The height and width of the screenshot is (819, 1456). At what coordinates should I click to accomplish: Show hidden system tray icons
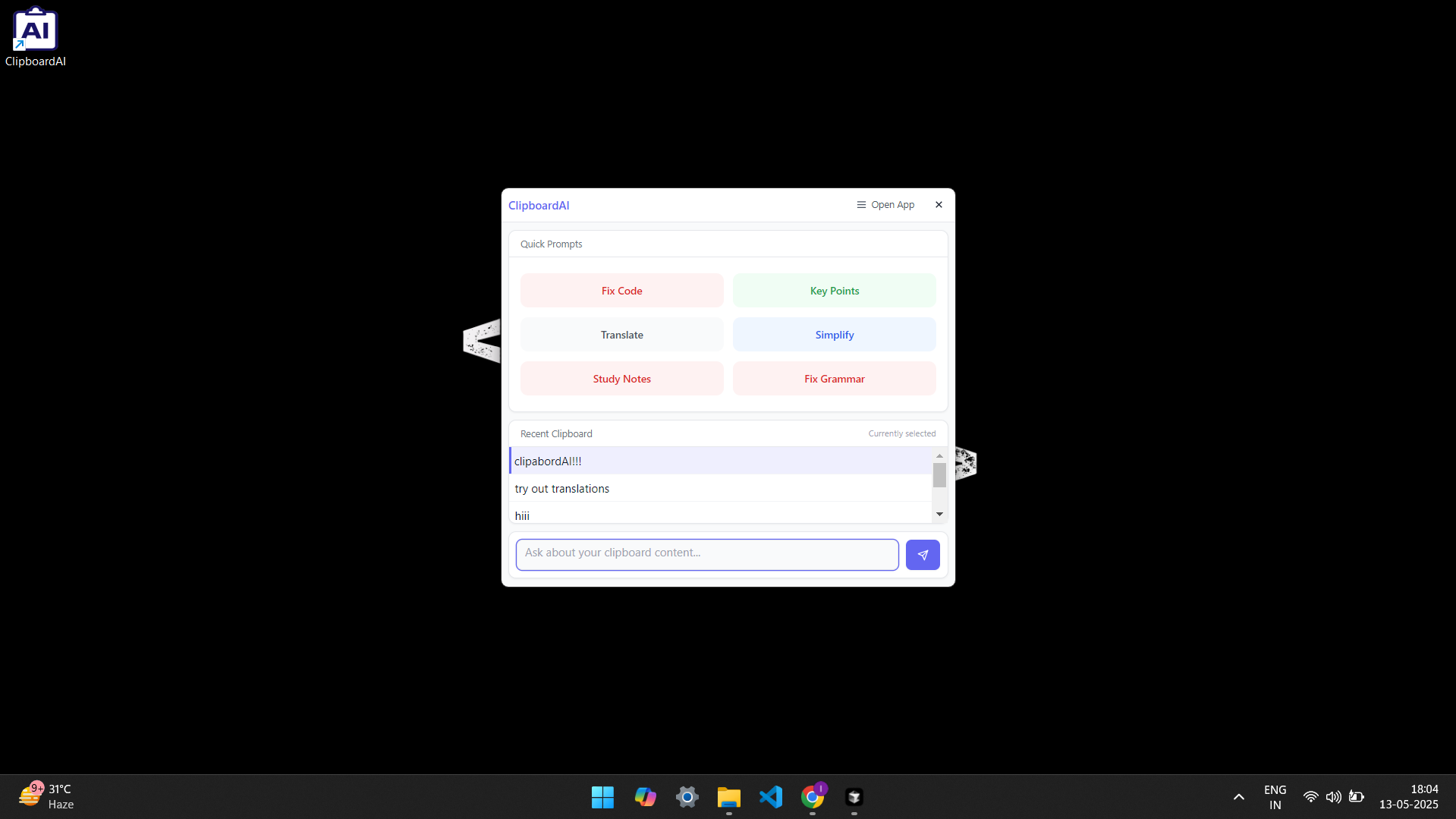[x=1238, y=797]
